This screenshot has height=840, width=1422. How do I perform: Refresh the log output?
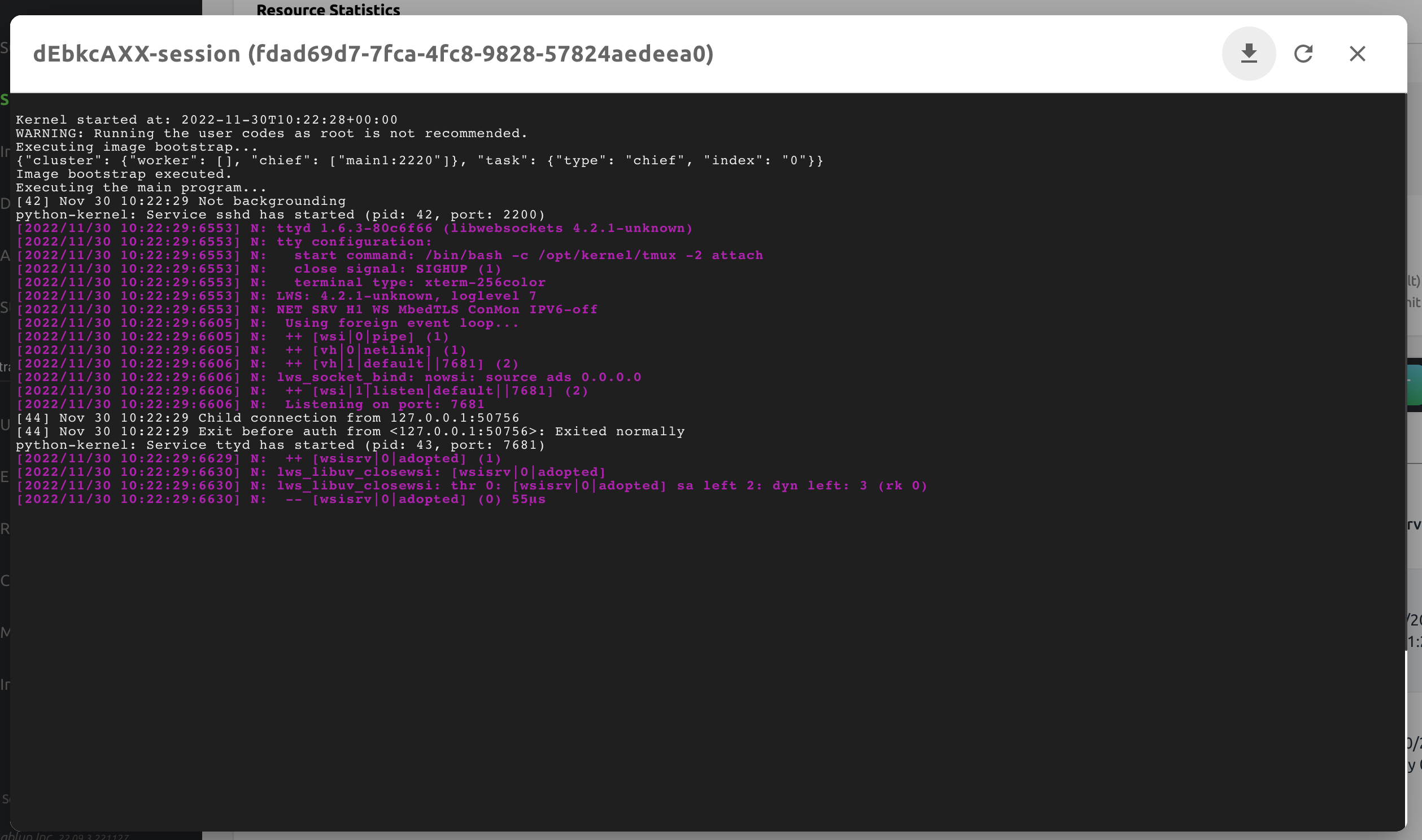1303,54
